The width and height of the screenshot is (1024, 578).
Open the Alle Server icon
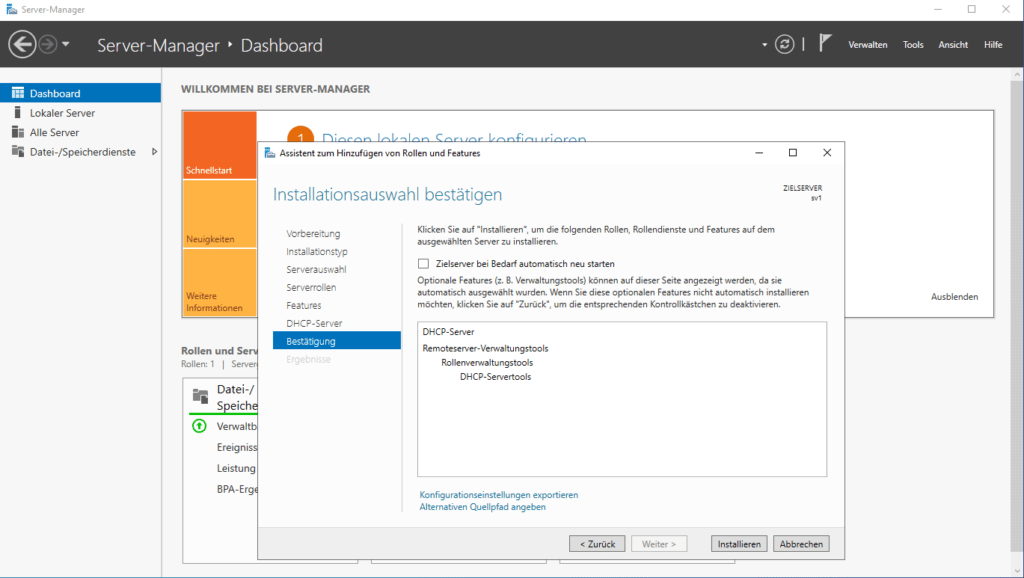16,131
